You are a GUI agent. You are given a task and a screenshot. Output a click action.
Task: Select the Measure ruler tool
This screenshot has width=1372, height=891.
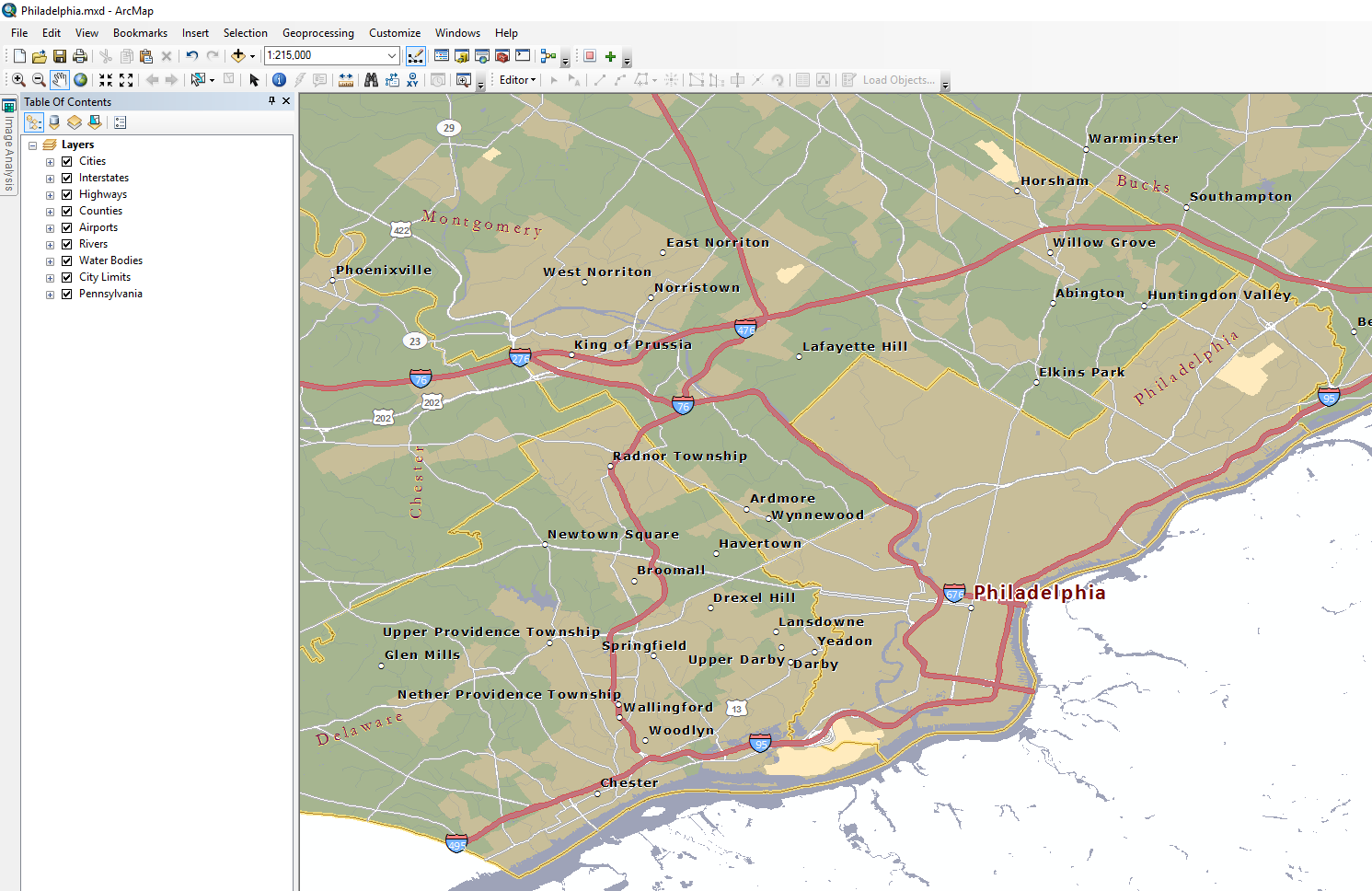(346, 80)
